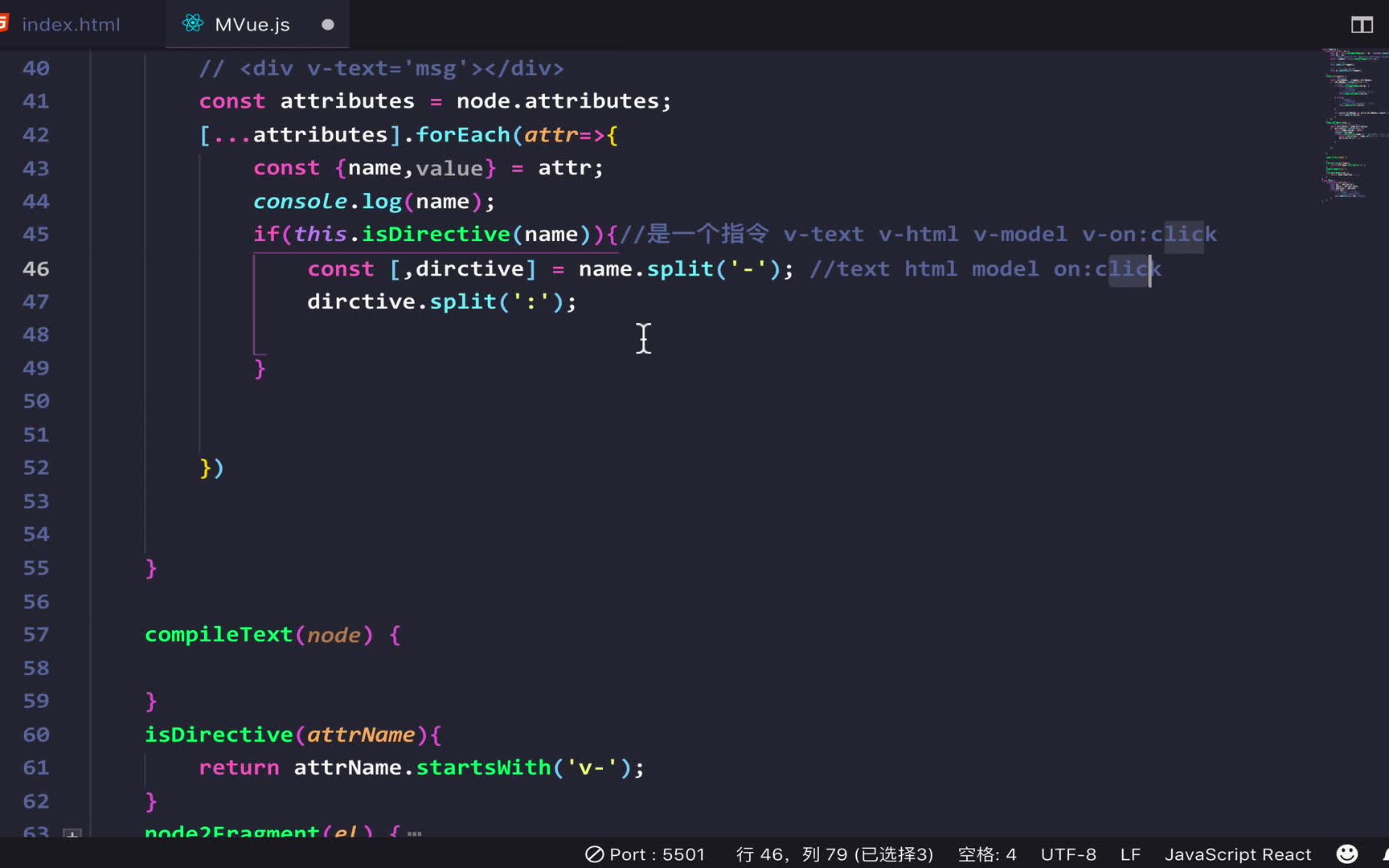
Task: Place cursor on compileText at line 57
Action: tap(218, 634)
